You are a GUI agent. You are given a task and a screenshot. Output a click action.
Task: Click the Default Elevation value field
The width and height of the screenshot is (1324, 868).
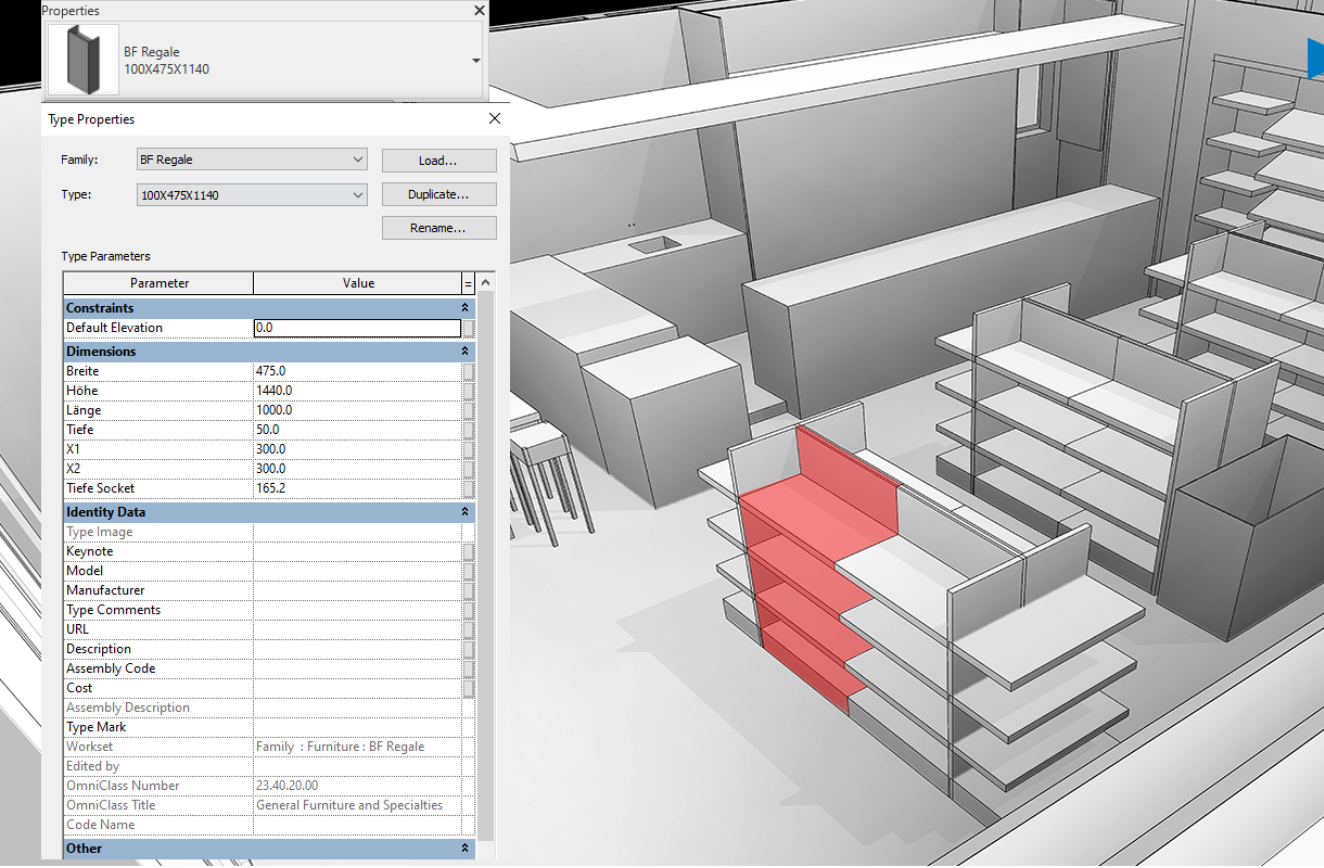(357, 328)
